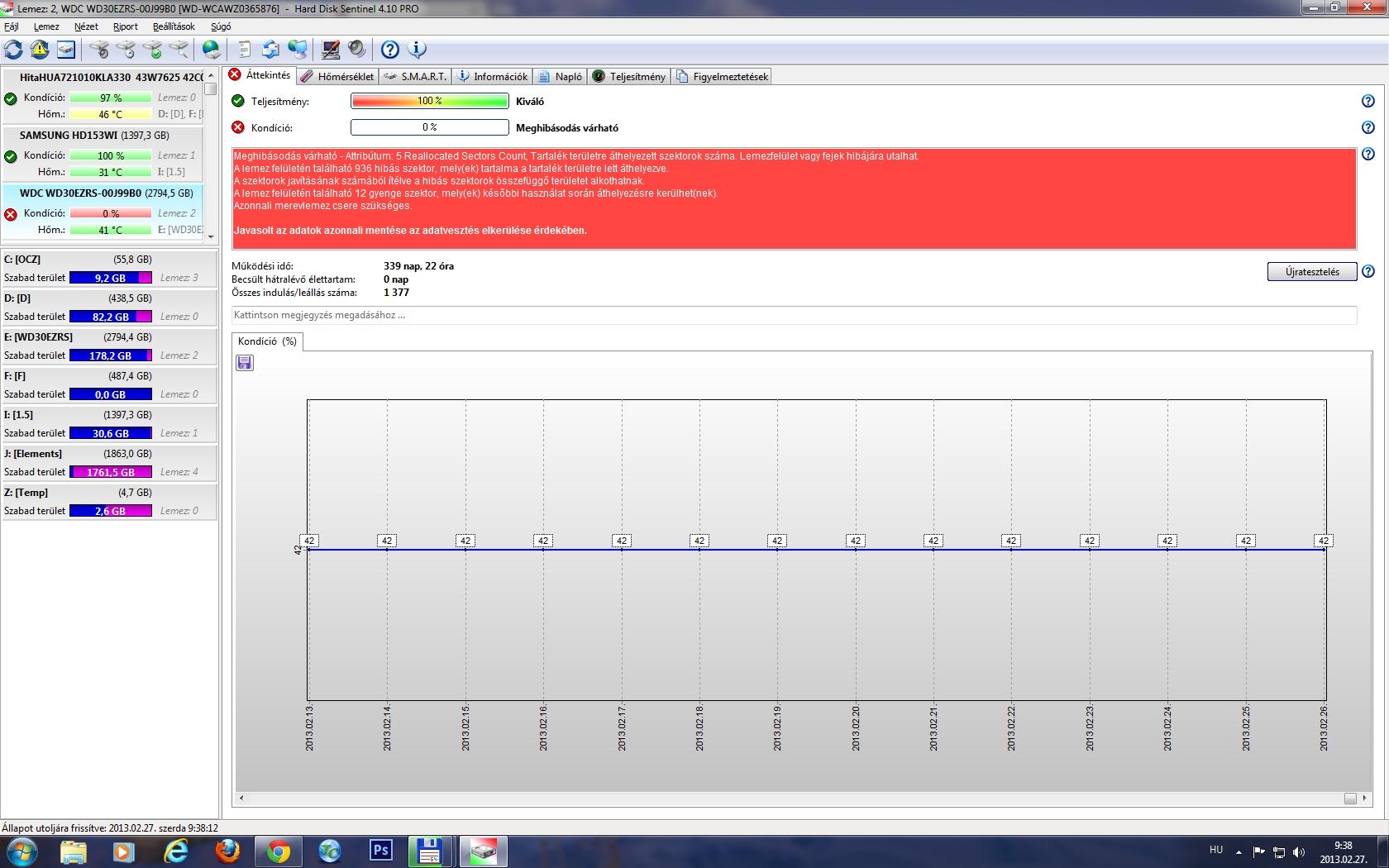Click the blue question mark help toolbar icon

[390, 50]
